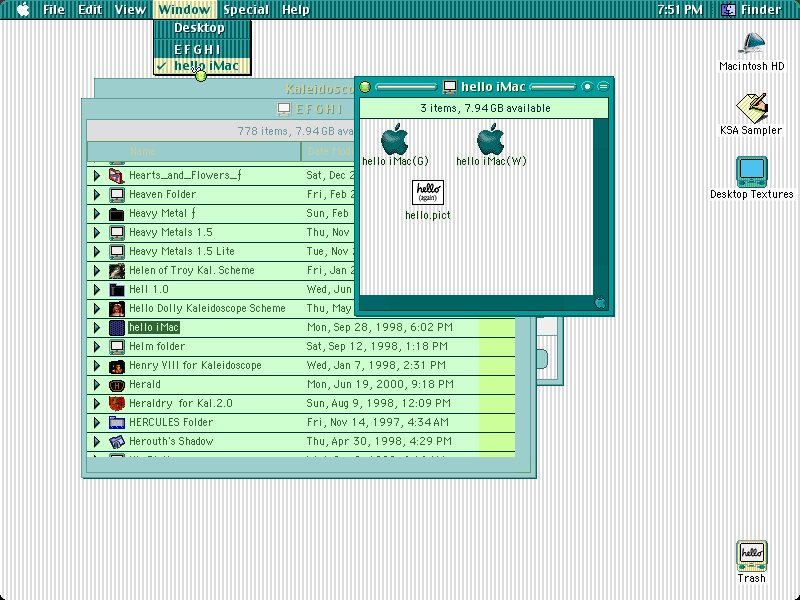The image size is (800, 600).
Task: Select the Hello Dolly Kaleidoscope Scheme icon
Action: click(117, 309)
